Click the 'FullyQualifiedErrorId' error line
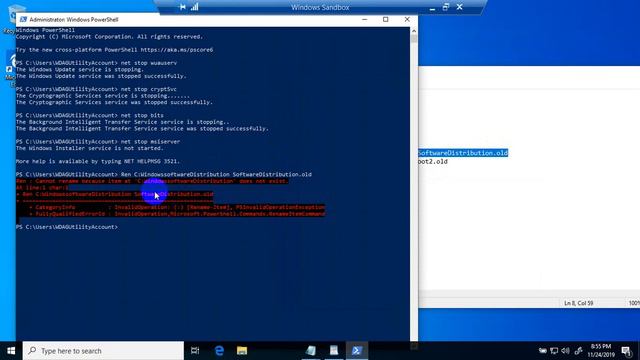Viewport: 640px width, 360px height. coord(177,214)
